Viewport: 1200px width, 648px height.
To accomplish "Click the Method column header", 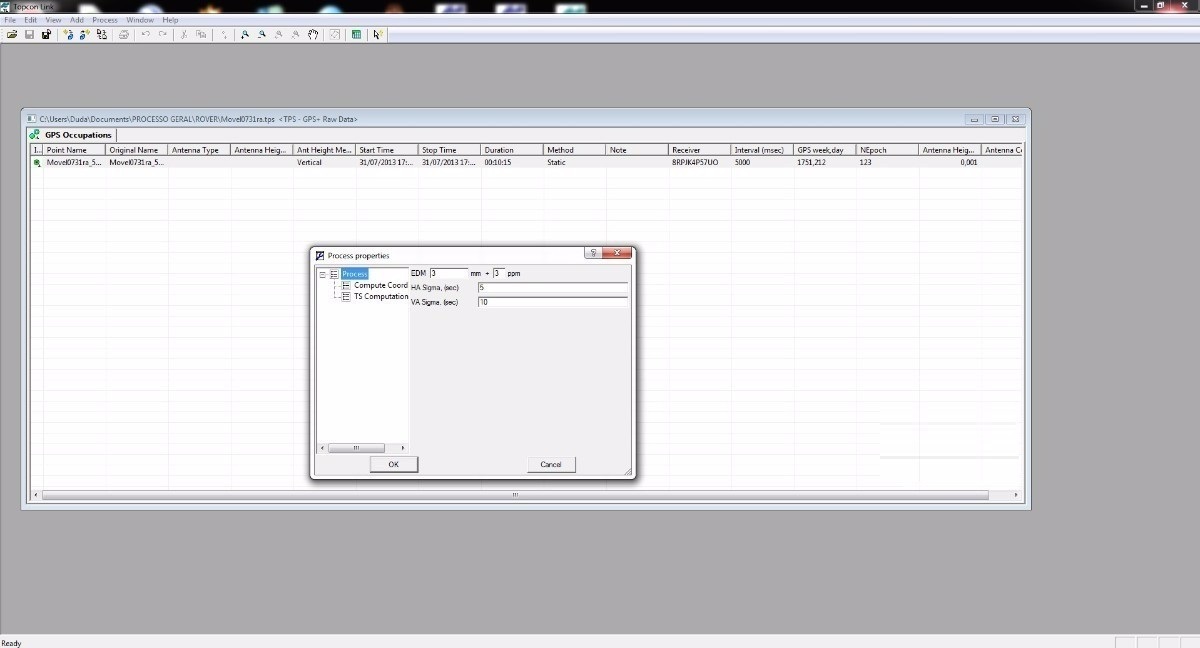I will (575, 150).
